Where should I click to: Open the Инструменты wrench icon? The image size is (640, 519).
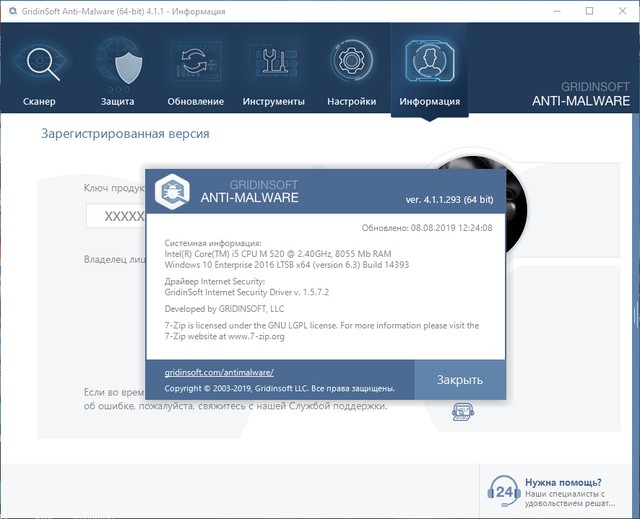(x=273, y=62)
